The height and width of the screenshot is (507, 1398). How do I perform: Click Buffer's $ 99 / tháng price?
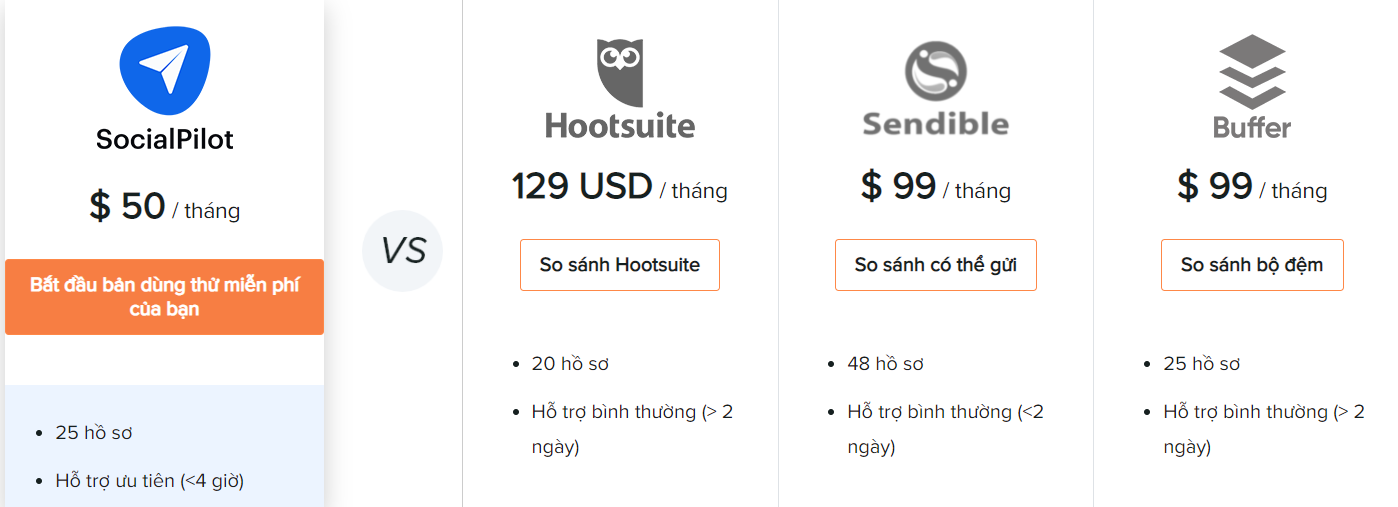coord(1252,187)
